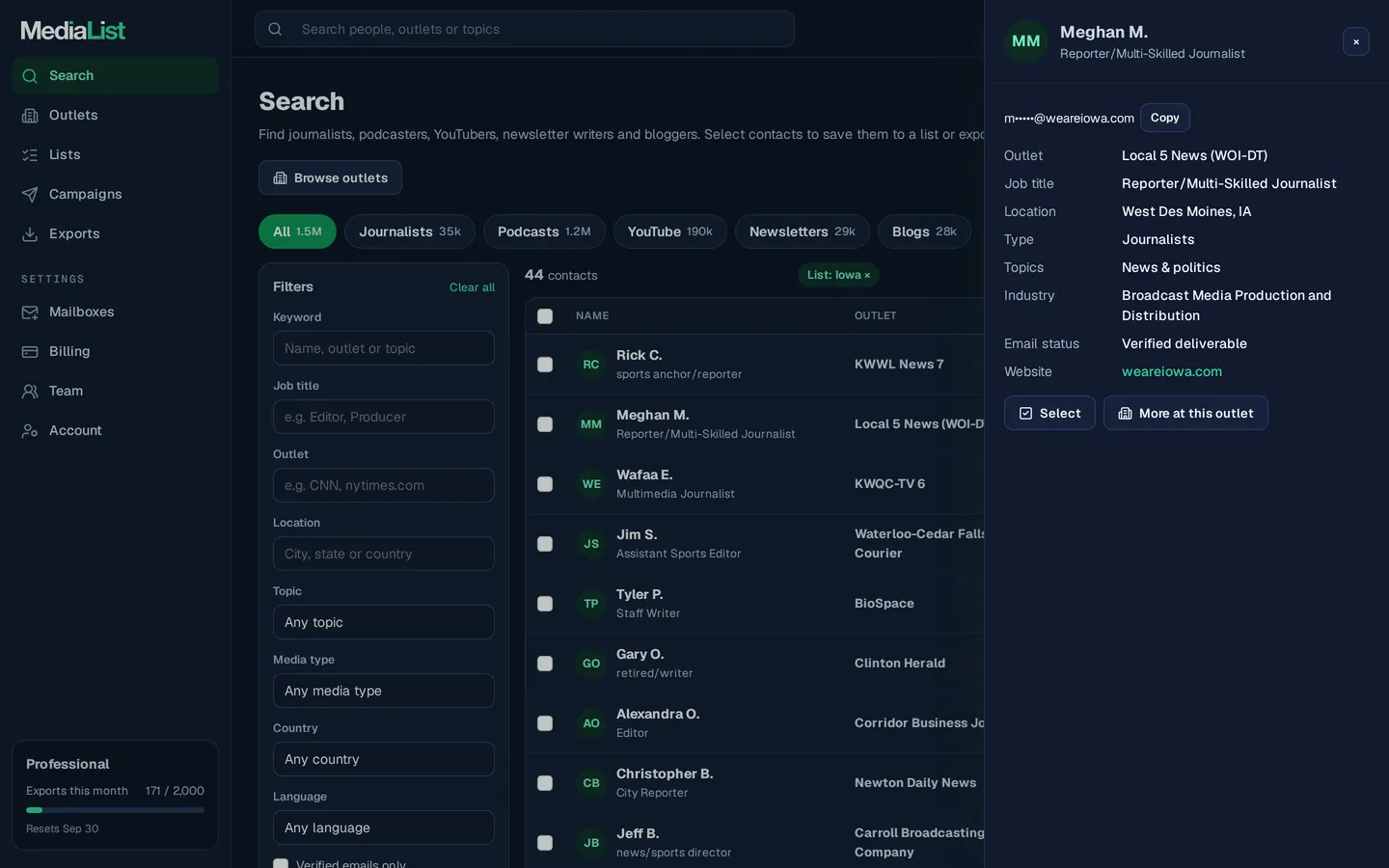Tick the checkbox for Jim S.
1389x868 pixels.
coord(545,544)
